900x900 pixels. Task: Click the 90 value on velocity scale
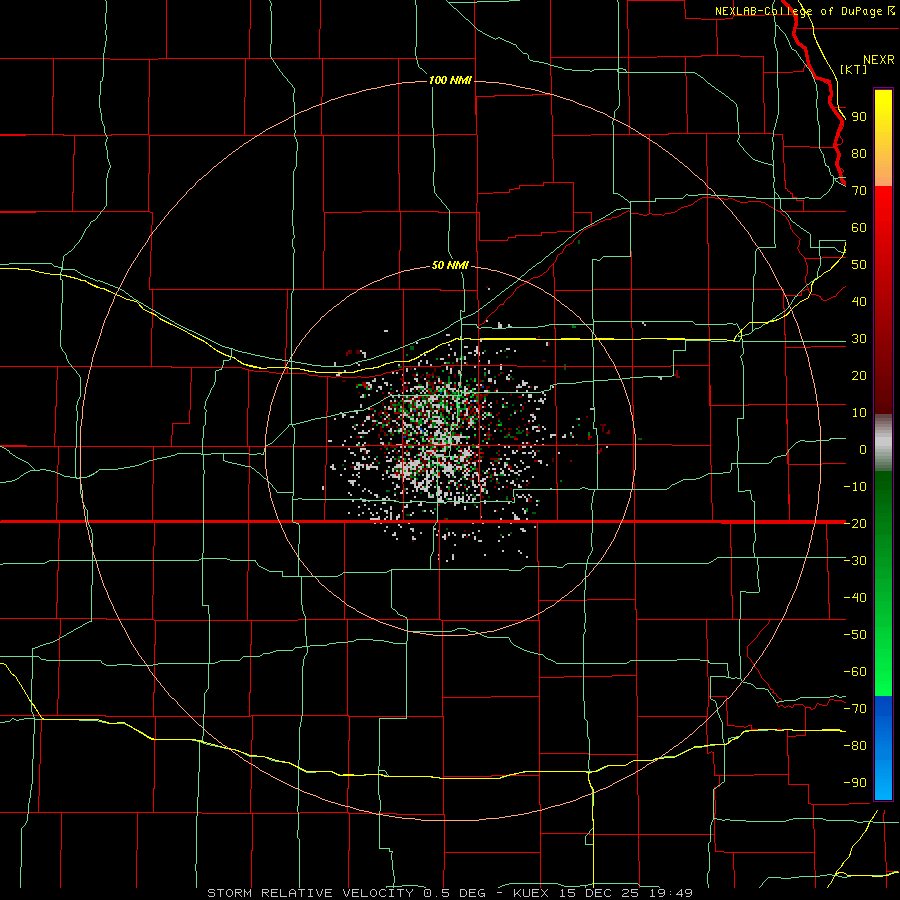click(x=859, y=117)
